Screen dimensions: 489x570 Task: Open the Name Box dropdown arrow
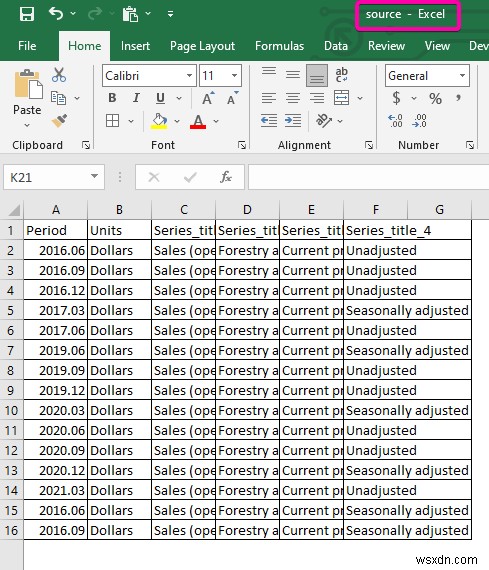click(95, 176)
